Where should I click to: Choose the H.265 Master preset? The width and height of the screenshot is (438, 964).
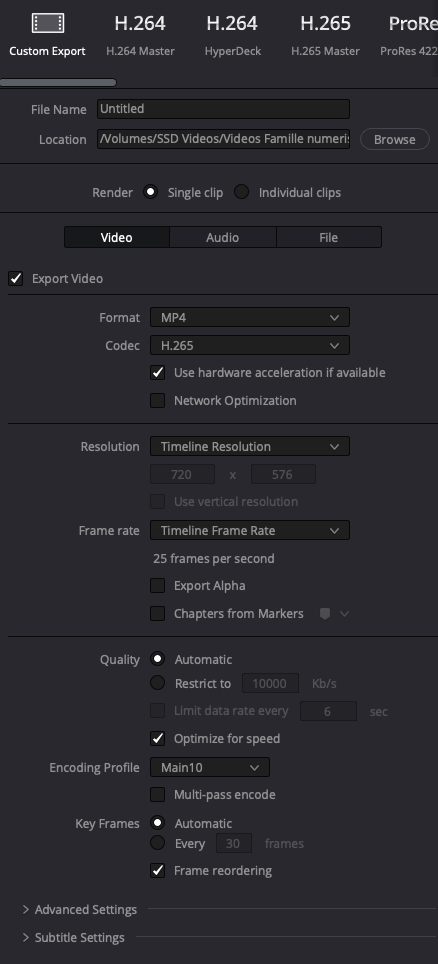pyautogui.click(x=325, y=35)
